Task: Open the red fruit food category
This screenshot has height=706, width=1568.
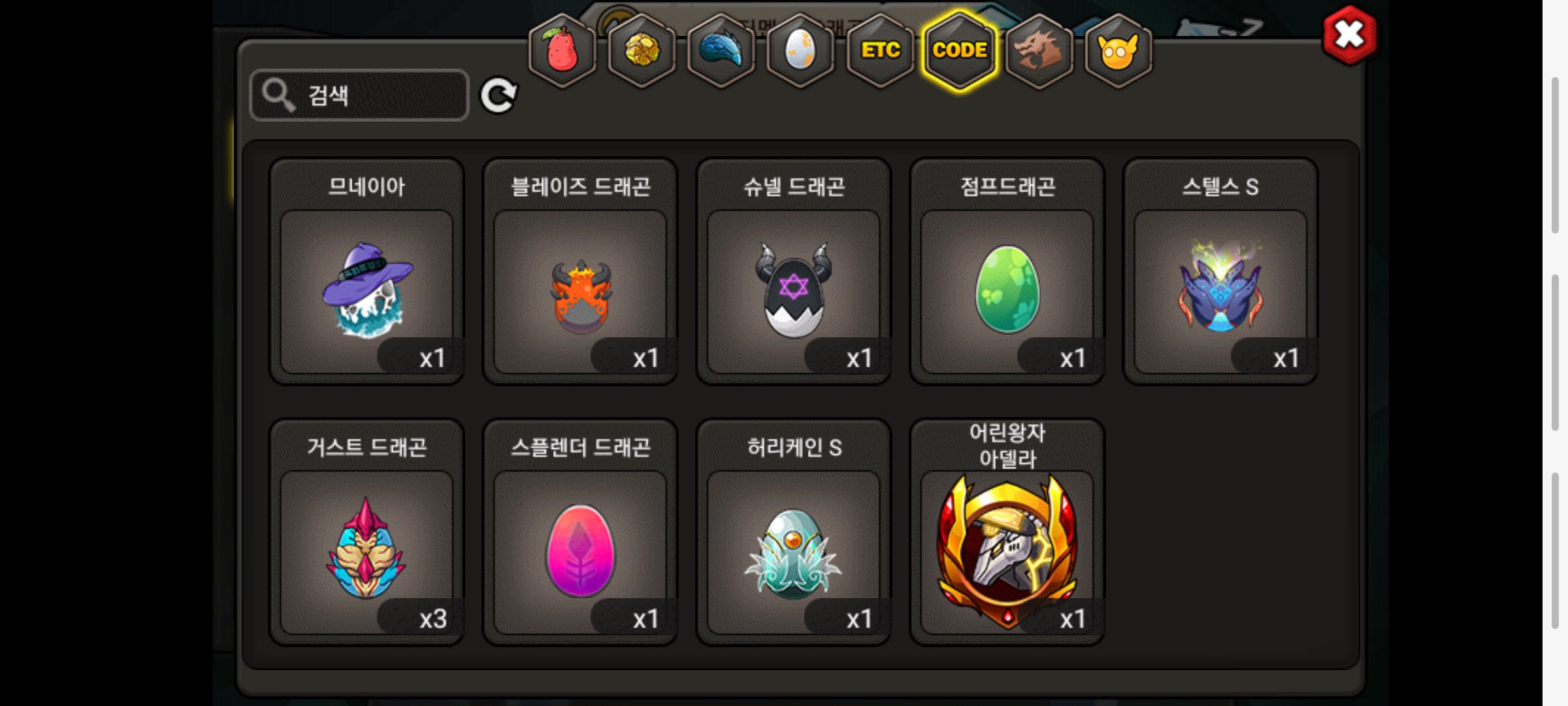Action: pos(563,50)
